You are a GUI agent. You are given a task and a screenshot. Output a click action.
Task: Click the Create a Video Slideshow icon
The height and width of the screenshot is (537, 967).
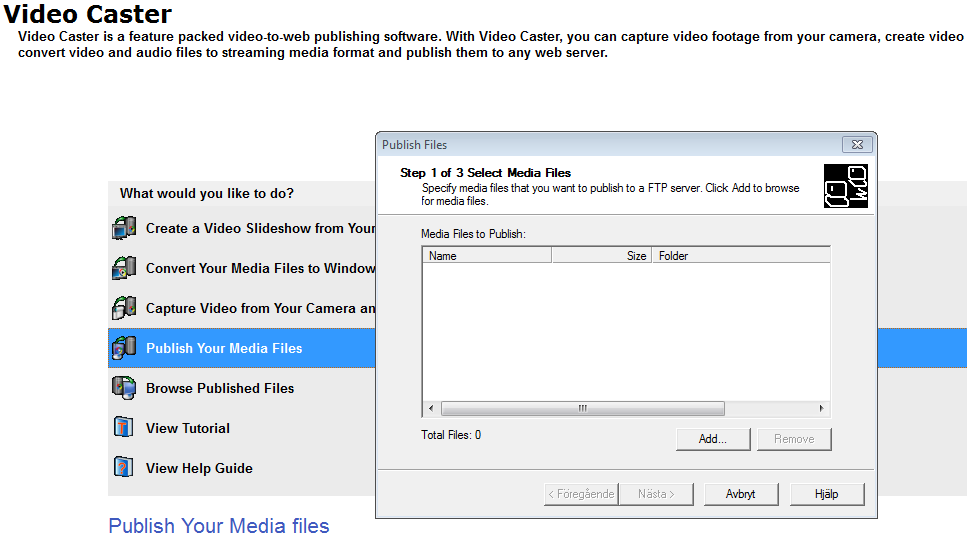[123, 228]
